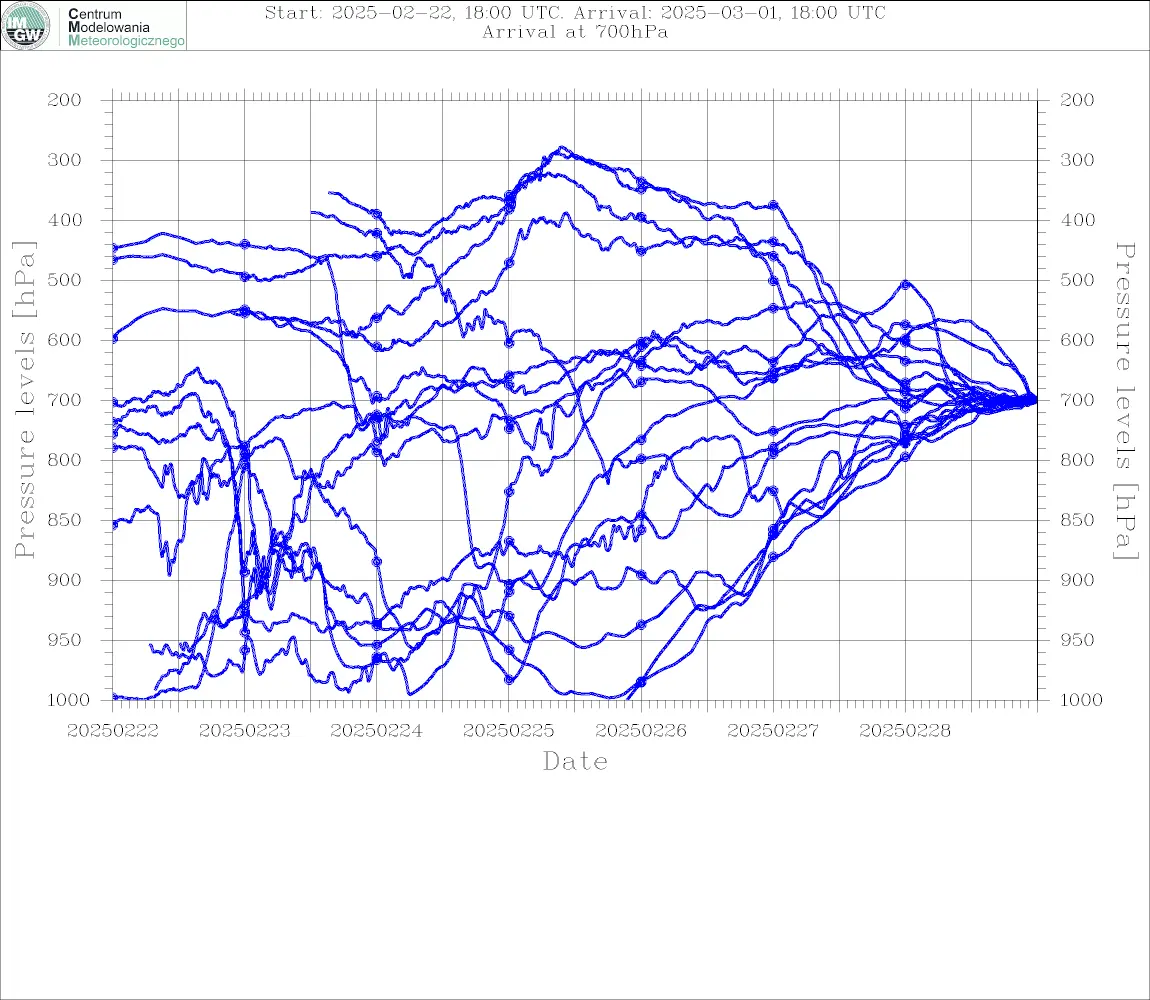The width and height of the screenshot is (1150, 1000).
Task: Click the left 'Pressure levels [hPa]' axis title
Action: (25, 400)
